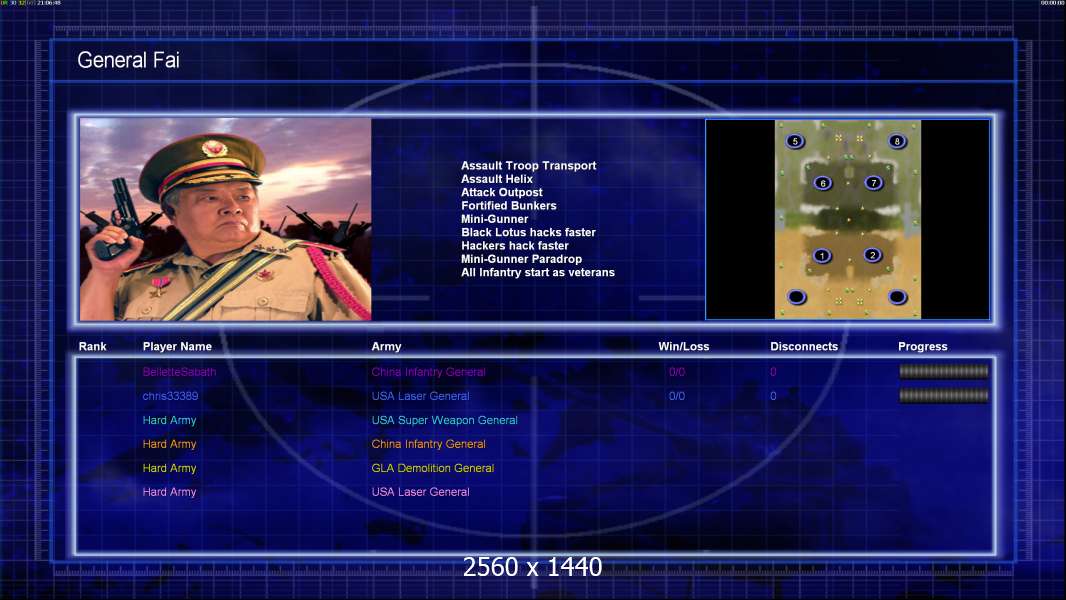
Task: Click disconnects value 0 for BelletteSabath
Action: pyautogui.click(x=773, y=372)
